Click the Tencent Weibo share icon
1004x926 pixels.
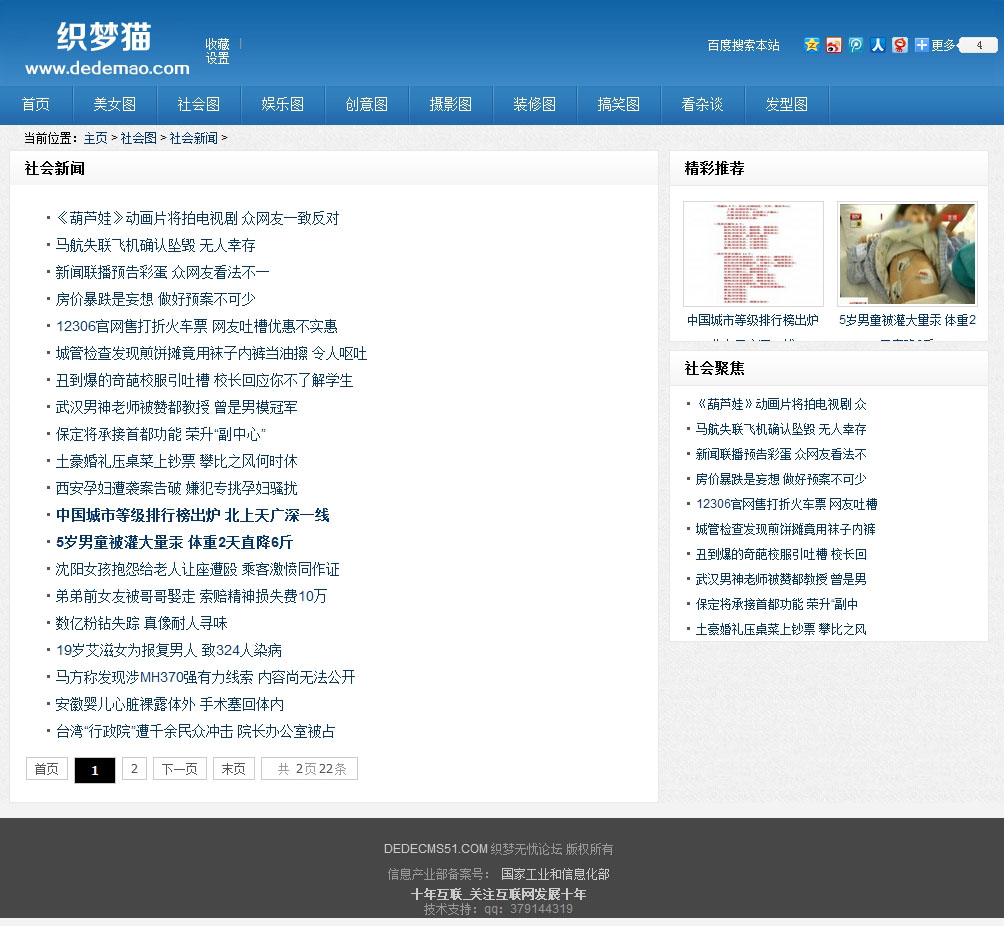point(856,45)
